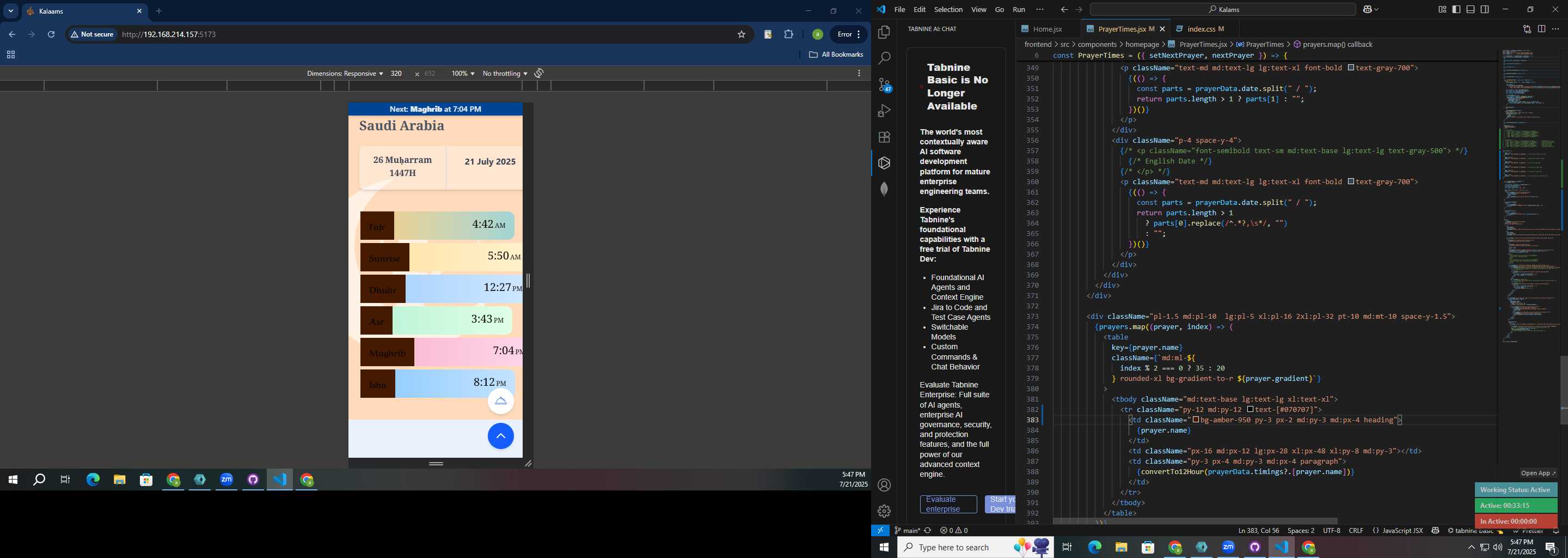Image resolution: width=1568 pixels, height=558 pixels.
Task: Open the Extensions view in VS Code
Action: point(884,137)
